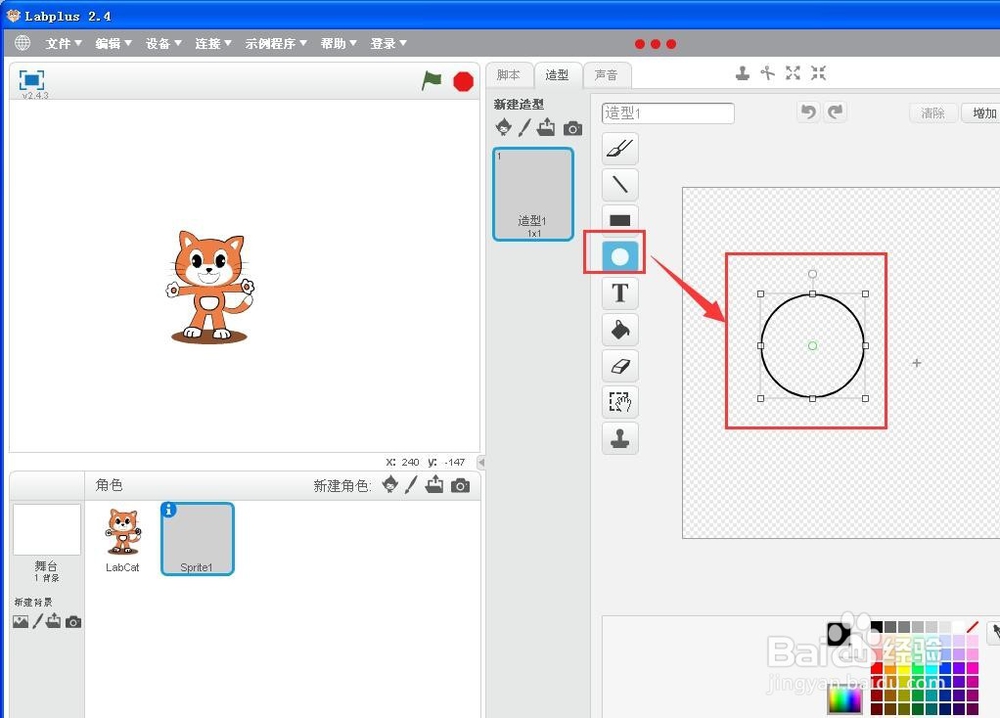Select the Paint bucket fill tool
The width and height of the screenshot is (1000, 718).
620,330
